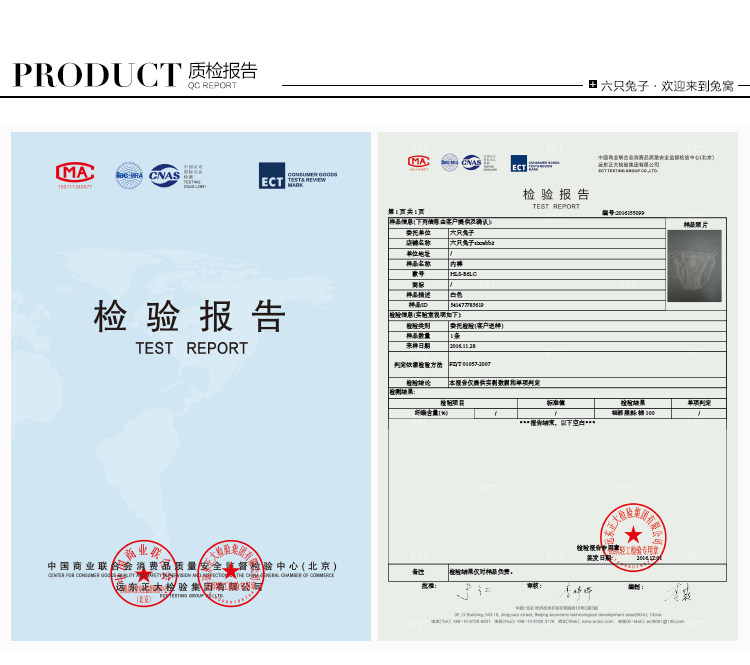The height and width of the screenshot is (665, 750).
Task: Click the ilac-MRA logo on the report sheet
Action: 449,163
